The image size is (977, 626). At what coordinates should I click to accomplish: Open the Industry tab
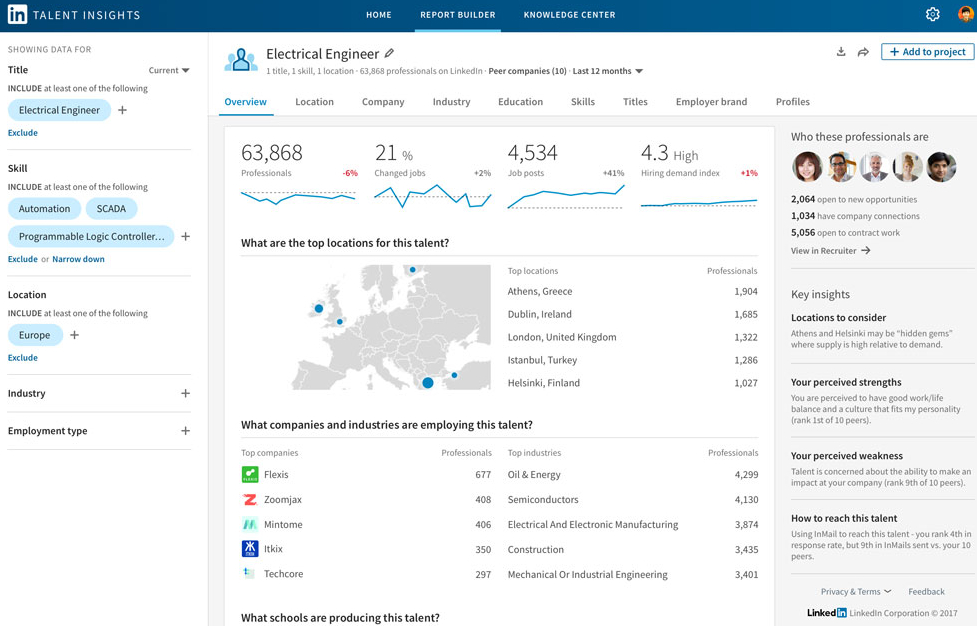click(x=452, y=102)
